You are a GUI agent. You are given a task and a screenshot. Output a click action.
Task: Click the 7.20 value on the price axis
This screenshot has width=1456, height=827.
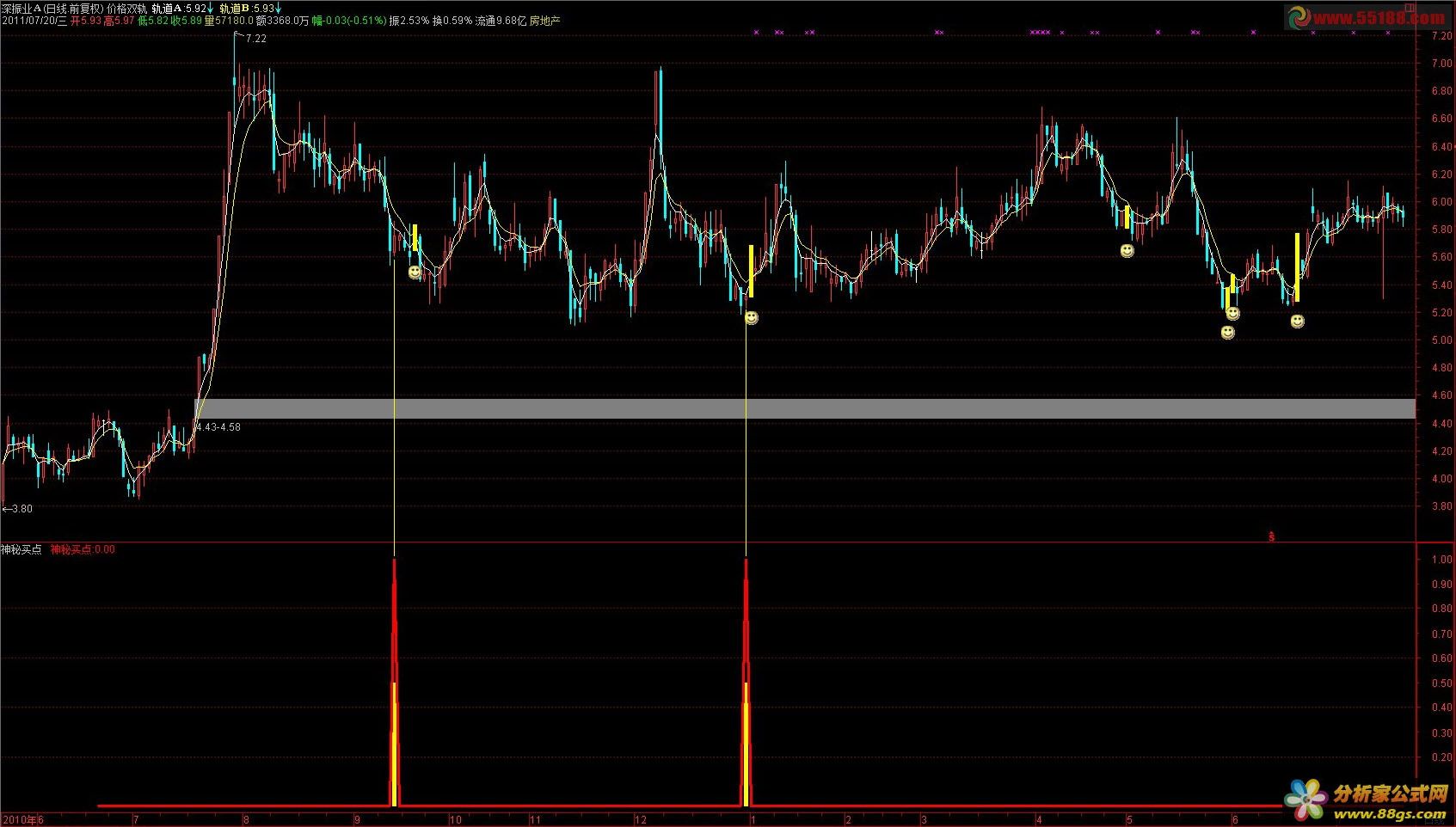(1441, 36)
